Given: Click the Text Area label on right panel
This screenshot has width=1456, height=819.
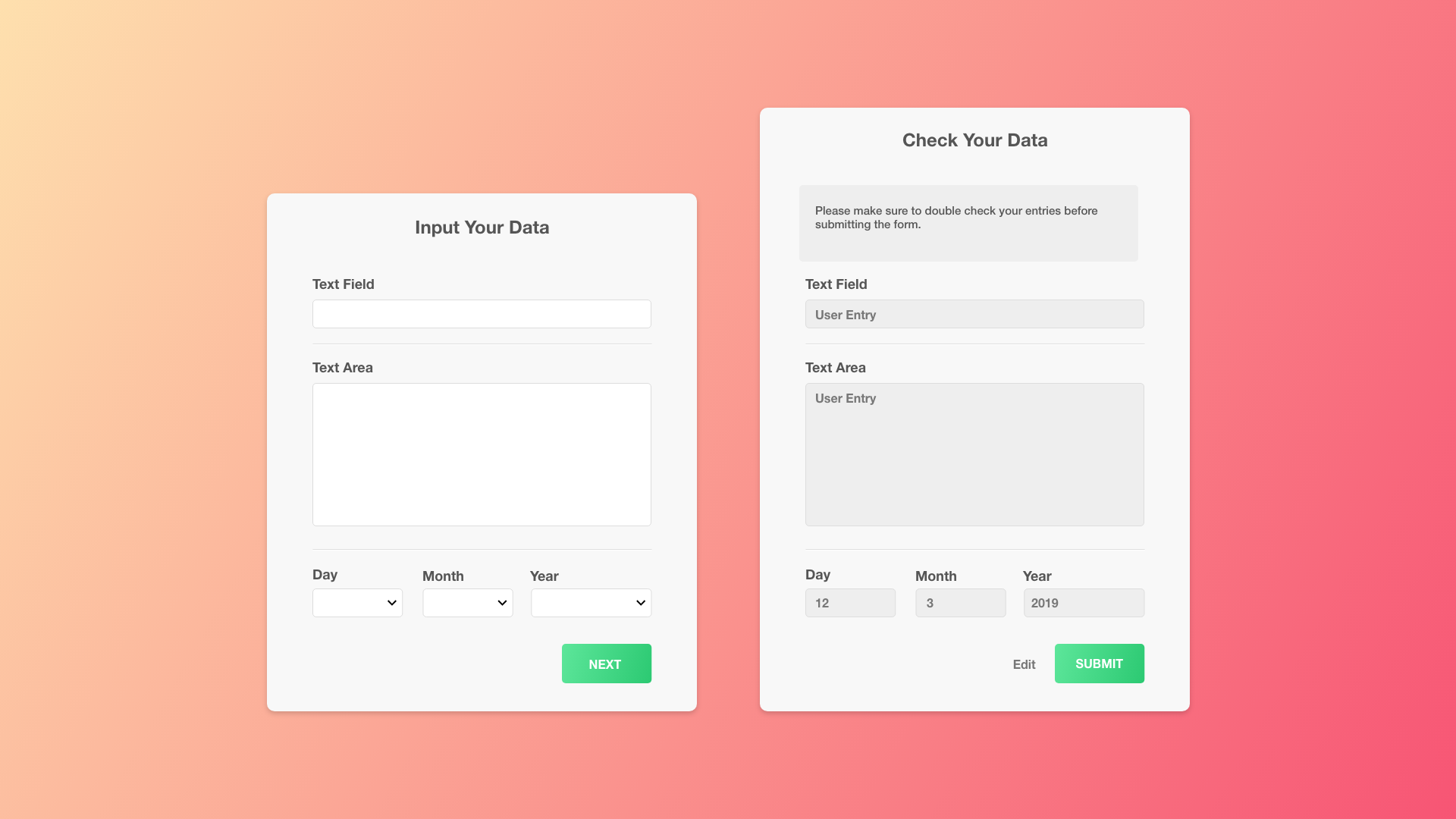Looking at the screenshot, I should pyautogui.click(x=836, y=368).
